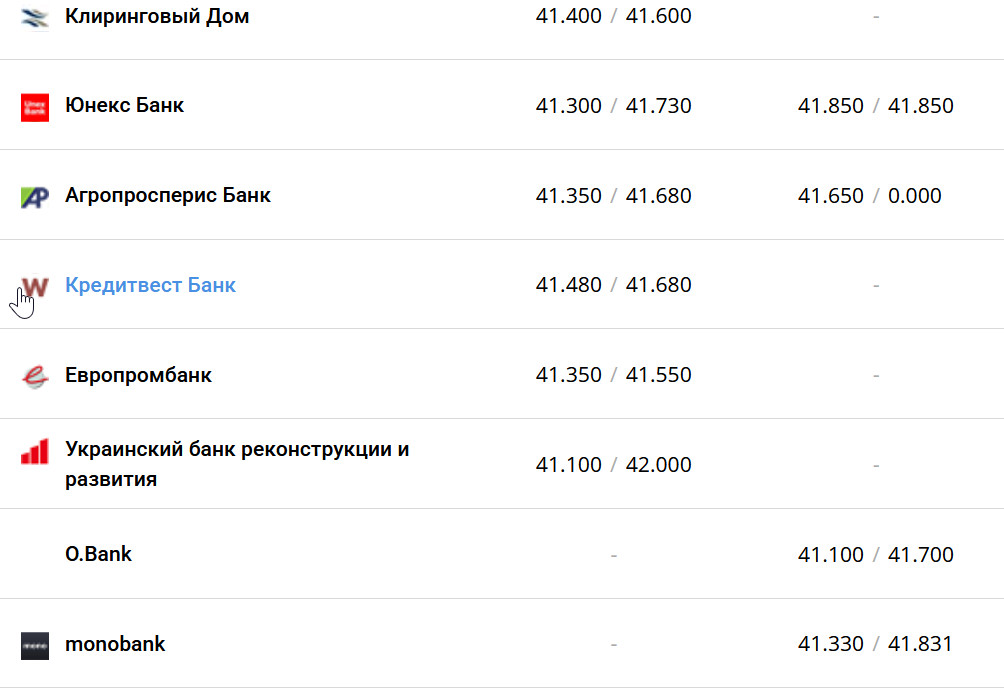
Task: Click the red Юнекс Банк logo
Action: click(x=35, y=106)
